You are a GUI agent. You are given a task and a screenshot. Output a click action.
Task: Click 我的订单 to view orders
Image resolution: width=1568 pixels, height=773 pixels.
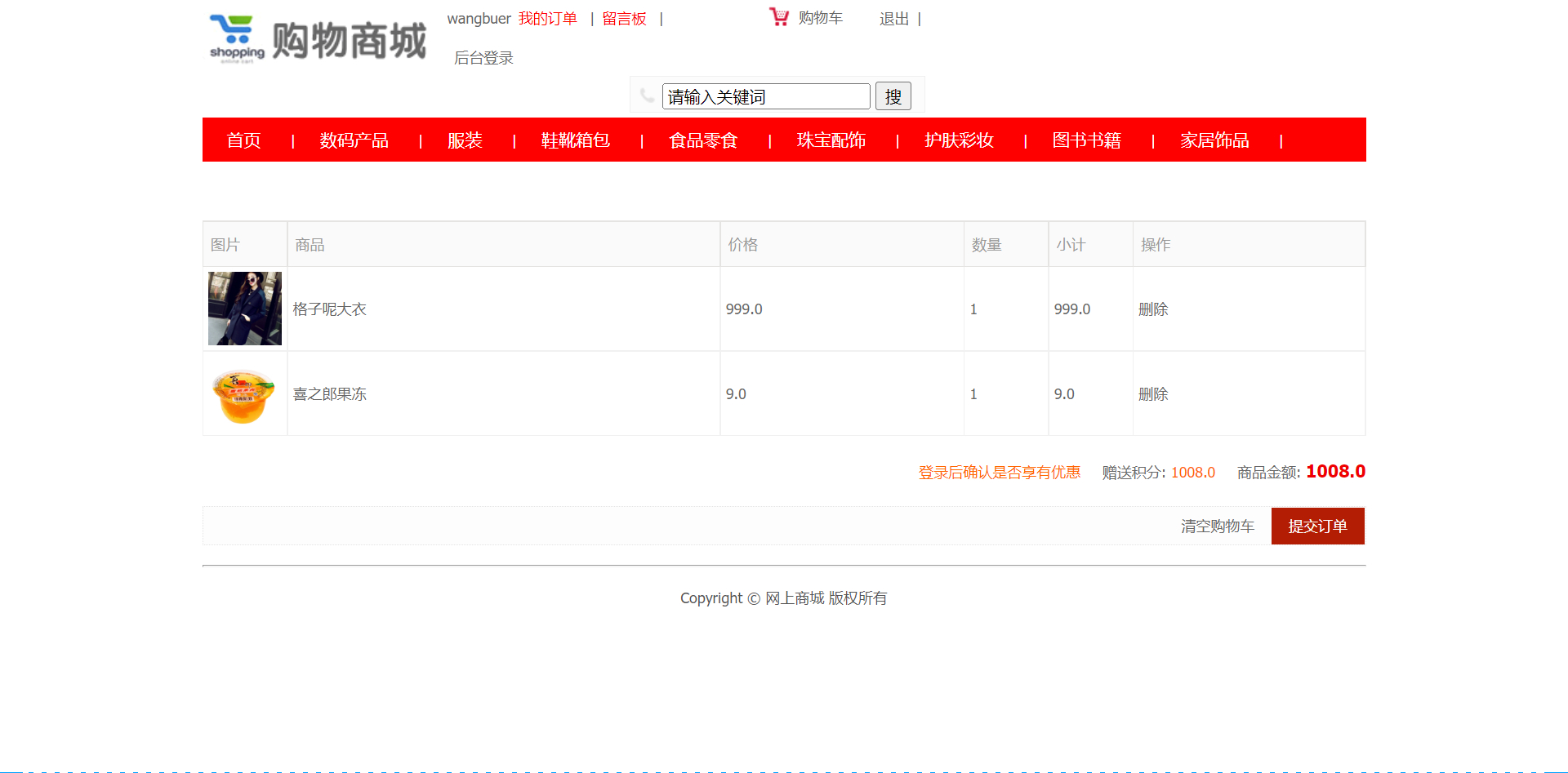pos(548,18)
